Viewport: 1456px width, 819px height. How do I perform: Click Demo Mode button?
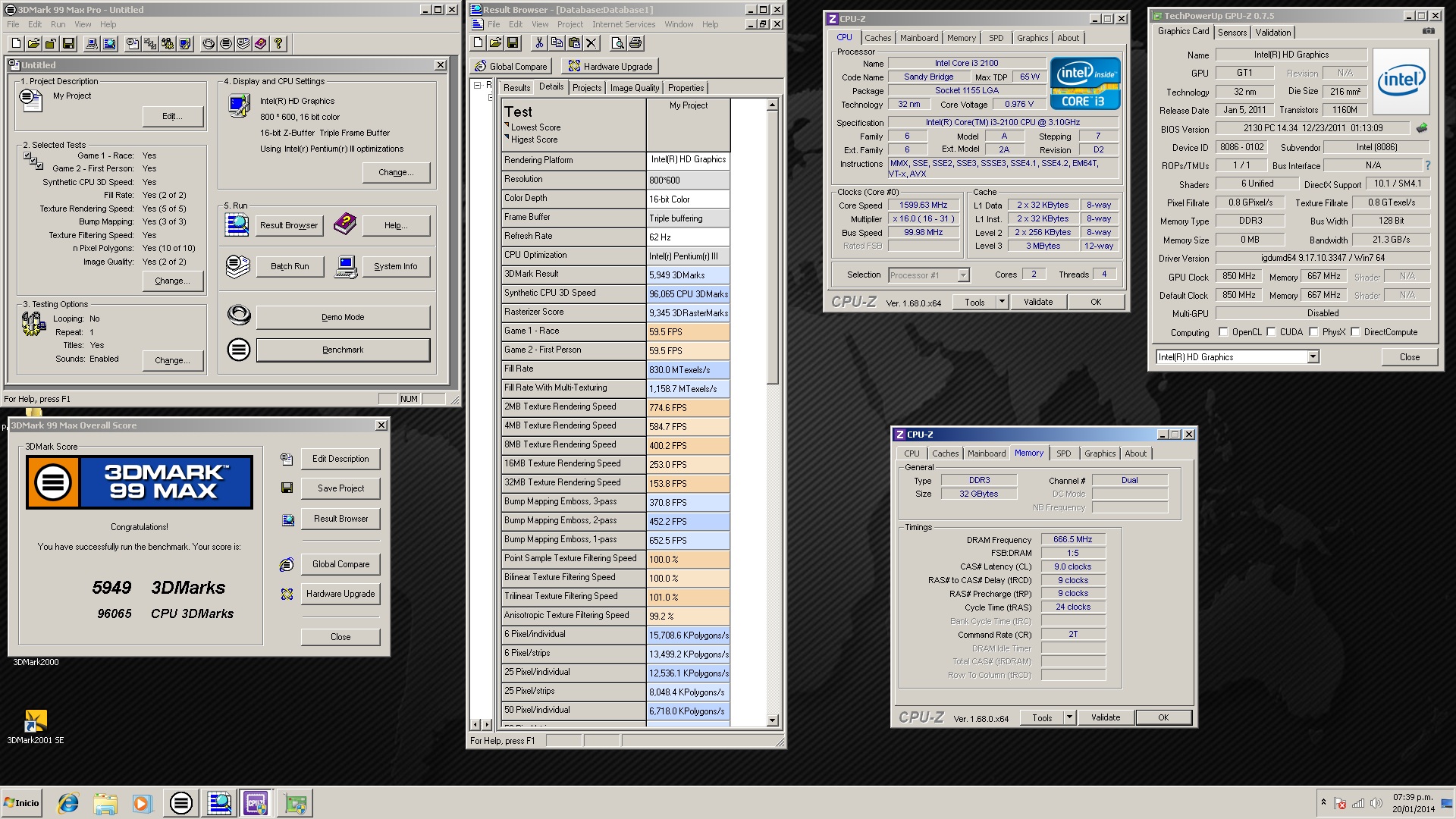click(x=343, y=317)
